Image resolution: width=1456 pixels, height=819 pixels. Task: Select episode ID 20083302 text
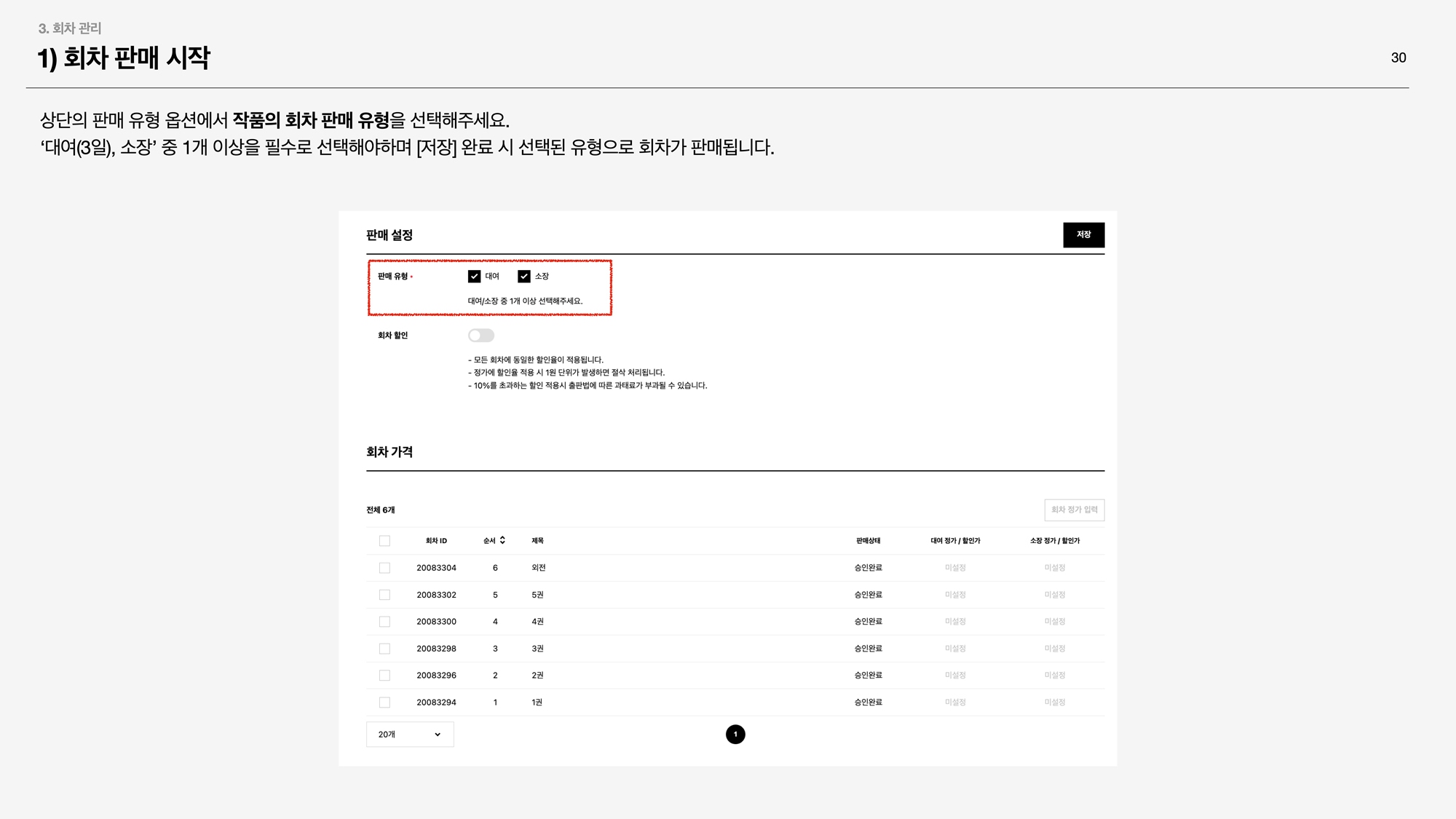(436, 595)
